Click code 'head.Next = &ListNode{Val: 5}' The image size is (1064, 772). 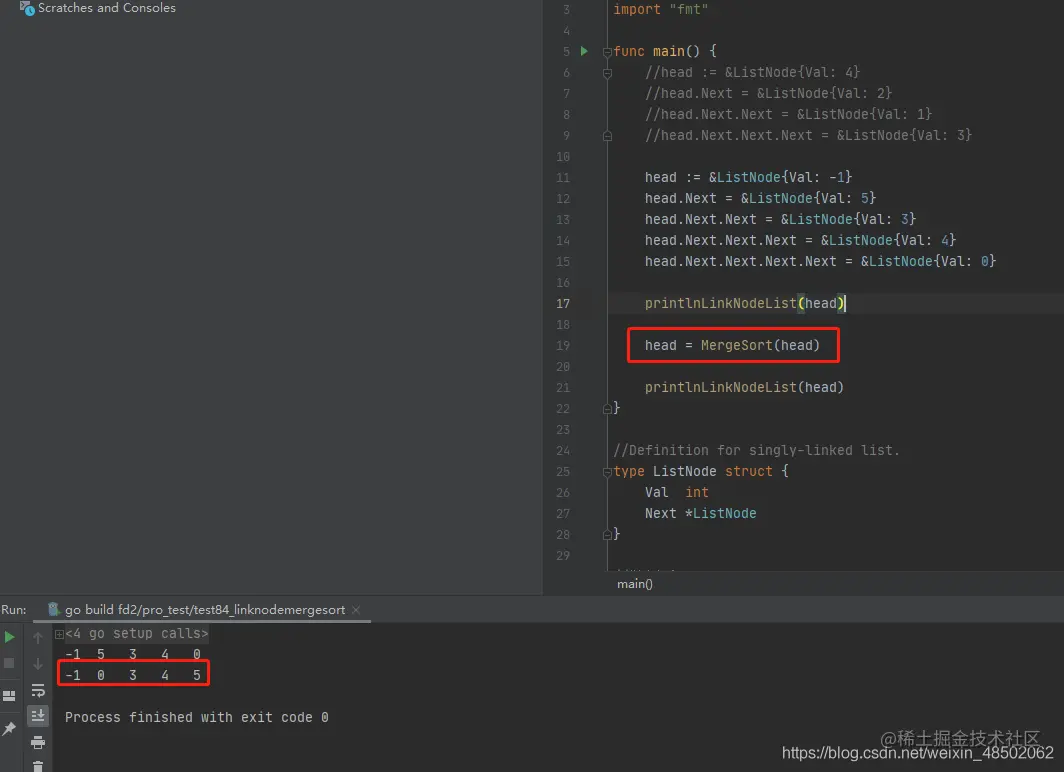click(x=760, y=198)
